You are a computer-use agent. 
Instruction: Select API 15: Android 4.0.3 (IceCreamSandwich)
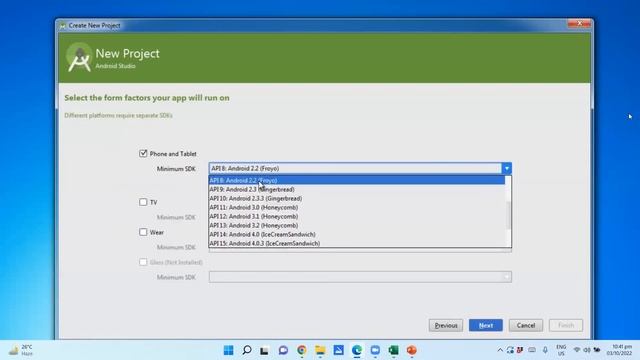pos(357,243)
